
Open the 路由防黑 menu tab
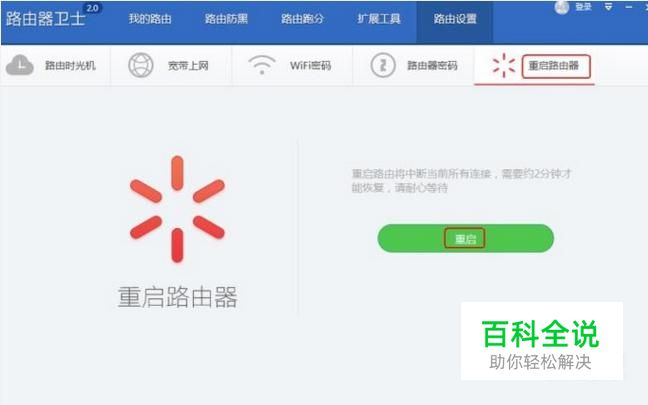(x=226, y=19)
